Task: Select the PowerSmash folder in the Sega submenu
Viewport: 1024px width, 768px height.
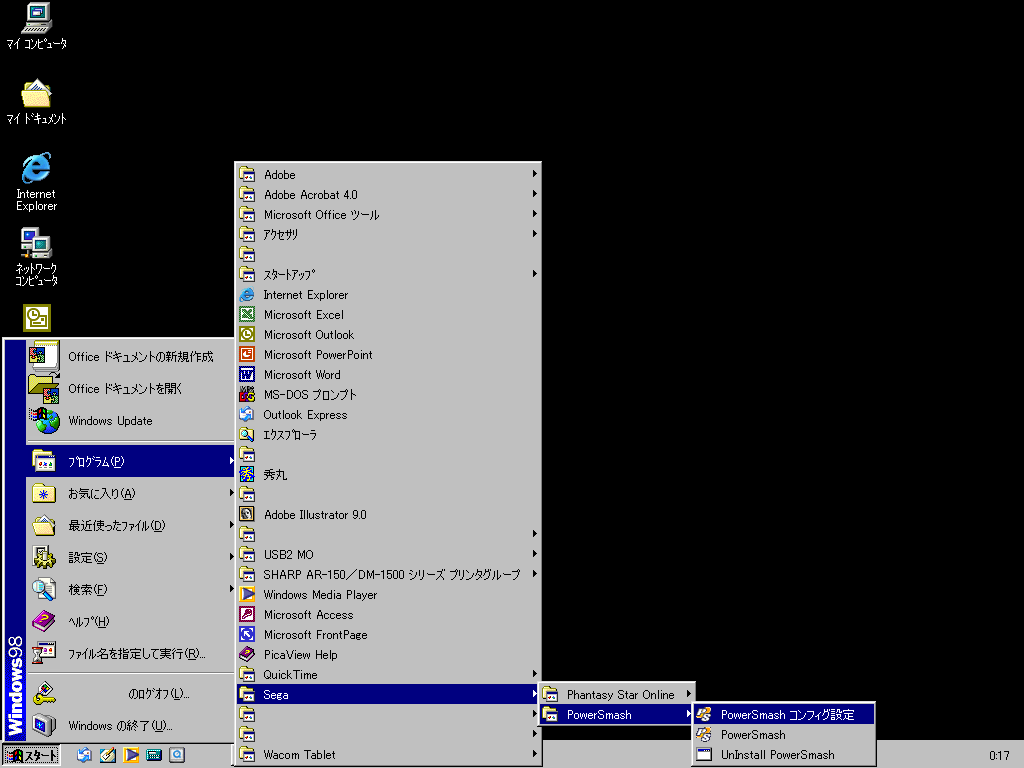Action: 616,714
